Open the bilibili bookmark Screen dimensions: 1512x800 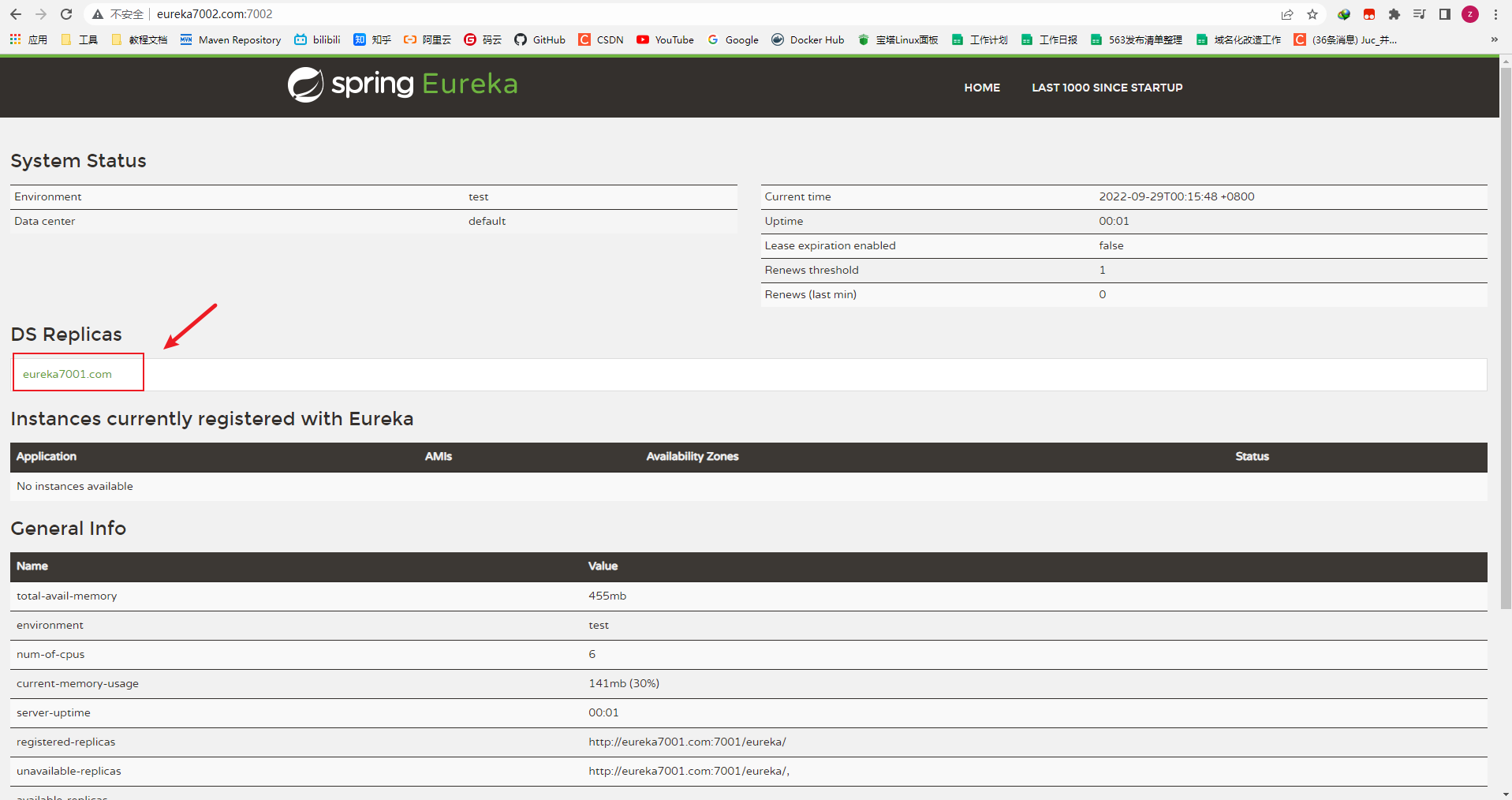tap(317, 39)
